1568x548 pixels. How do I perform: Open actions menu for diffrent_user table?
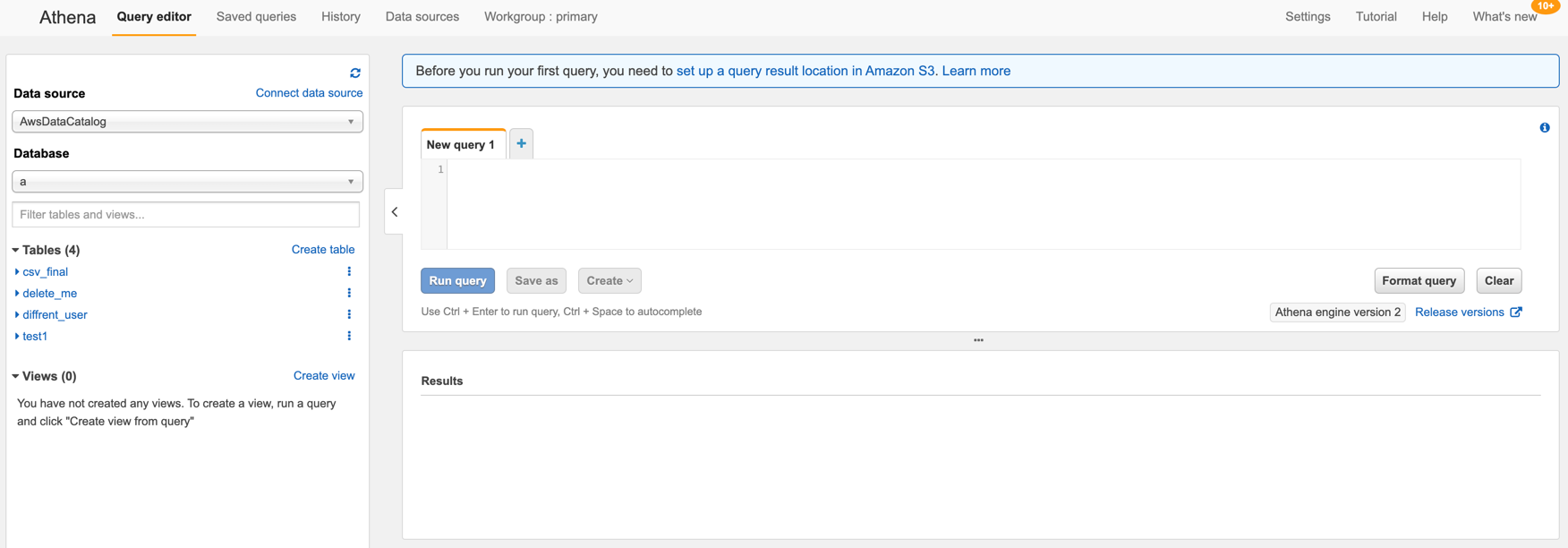(x=349, y=314)
